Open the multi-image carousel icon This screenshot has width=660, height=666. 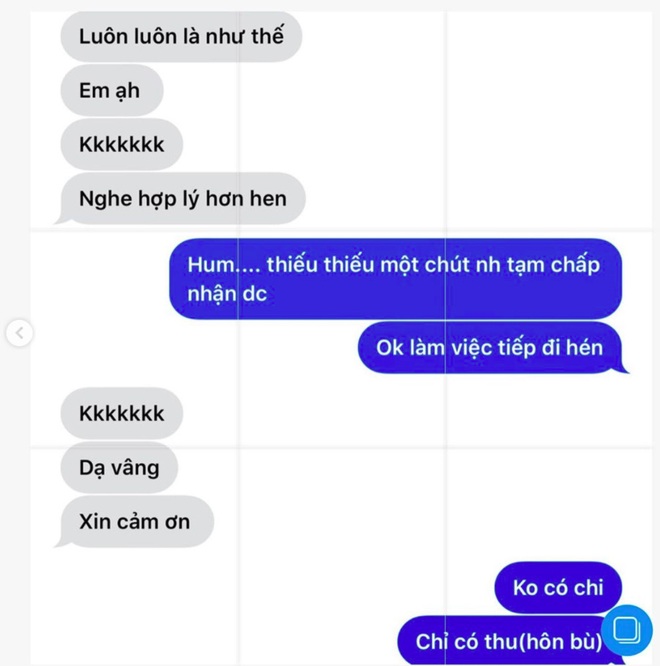[627, 630]
